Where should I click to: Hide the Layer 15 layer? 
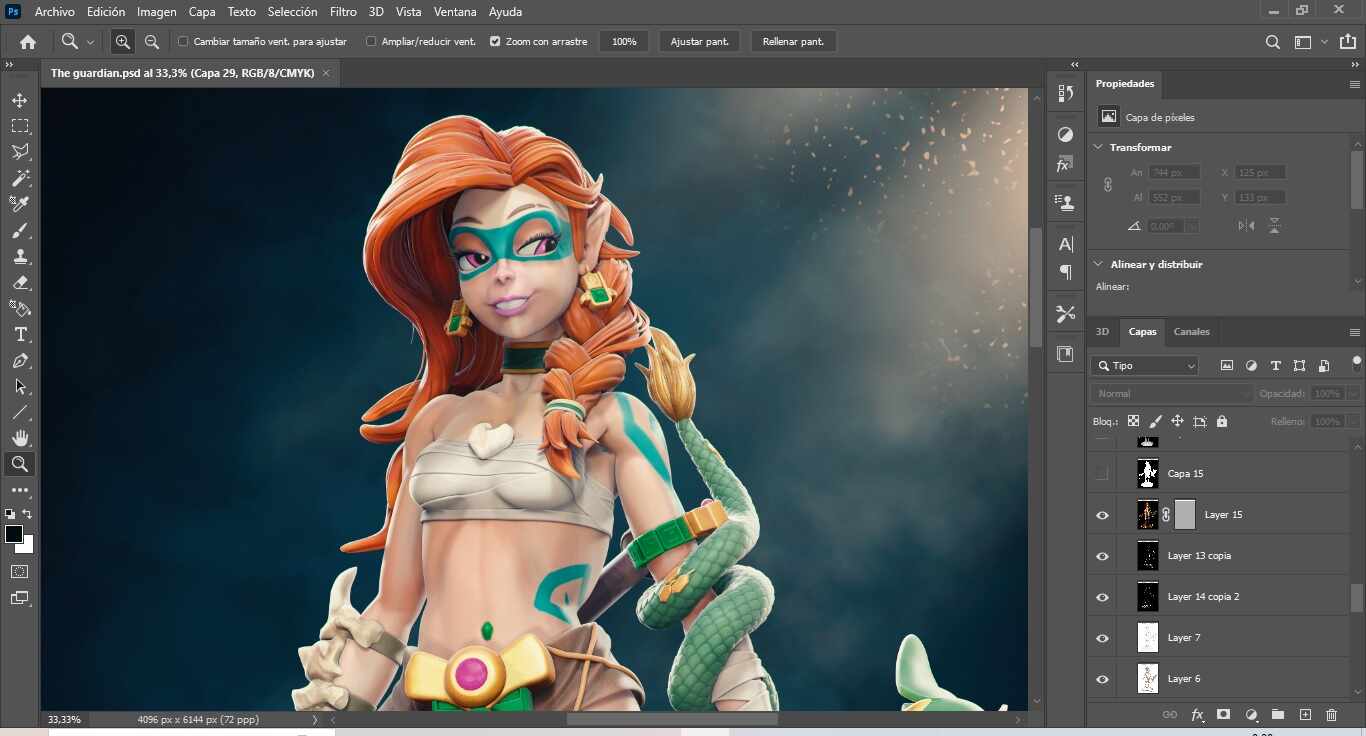tap(1103, 515)
